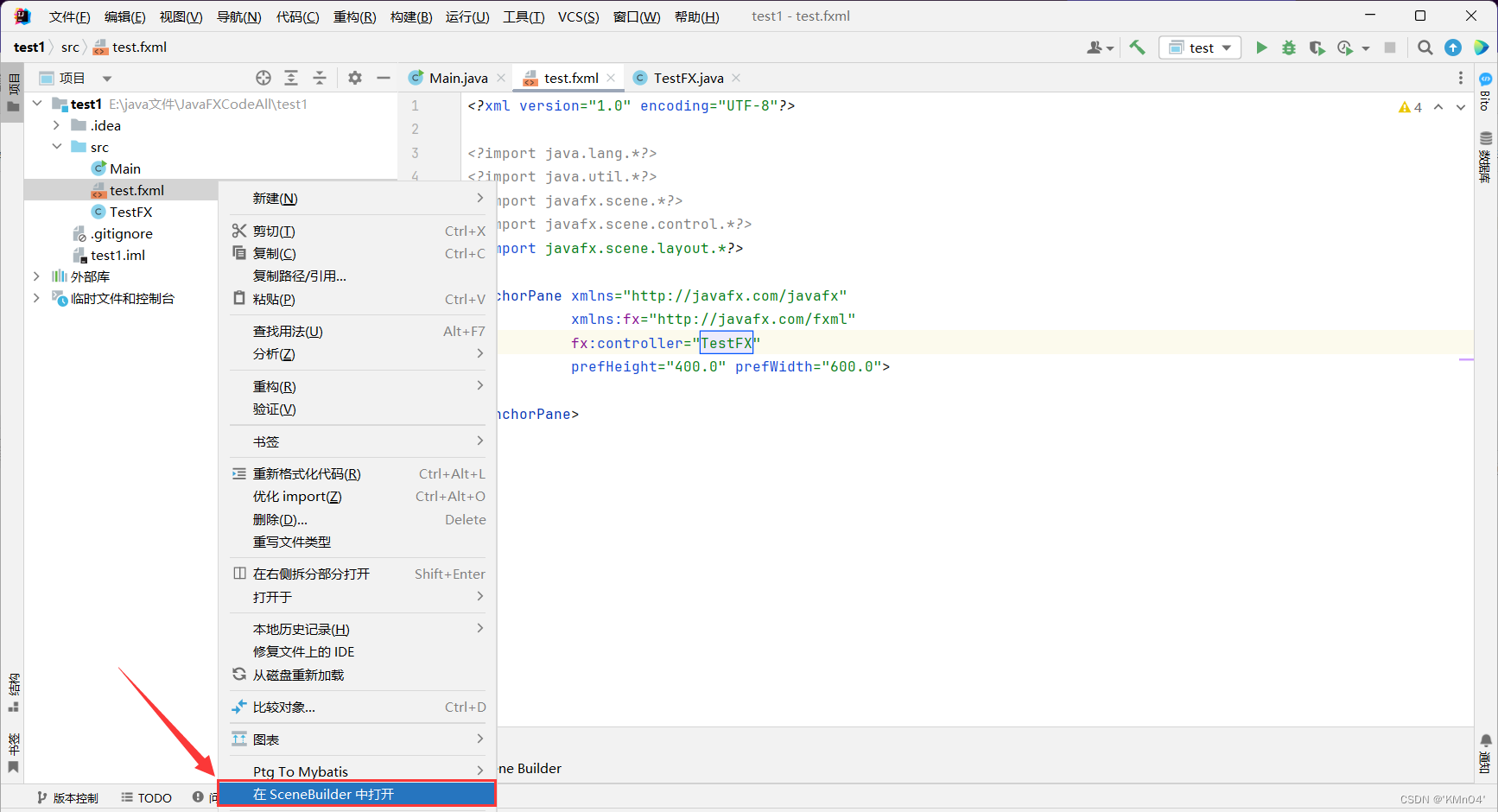This screenshot has height=812, width=1498.
Task: Open the Diagrams submenu in the context menu
Action: (x=358, y=739)
